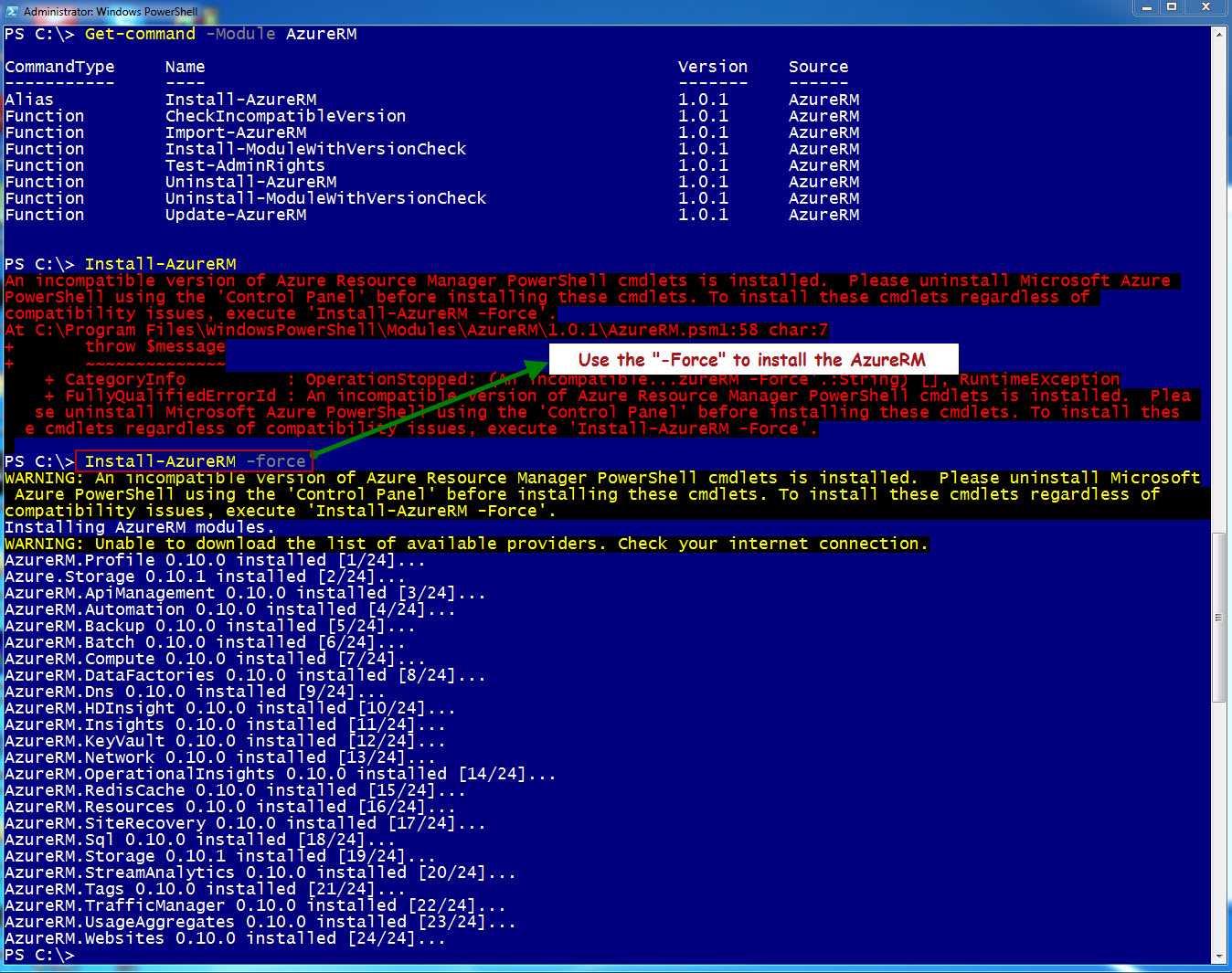Viewport: 1232px width, 973px height.
Task: Click the 'Installing AzureRM modules.' line
Action: (x=139, y=527)
